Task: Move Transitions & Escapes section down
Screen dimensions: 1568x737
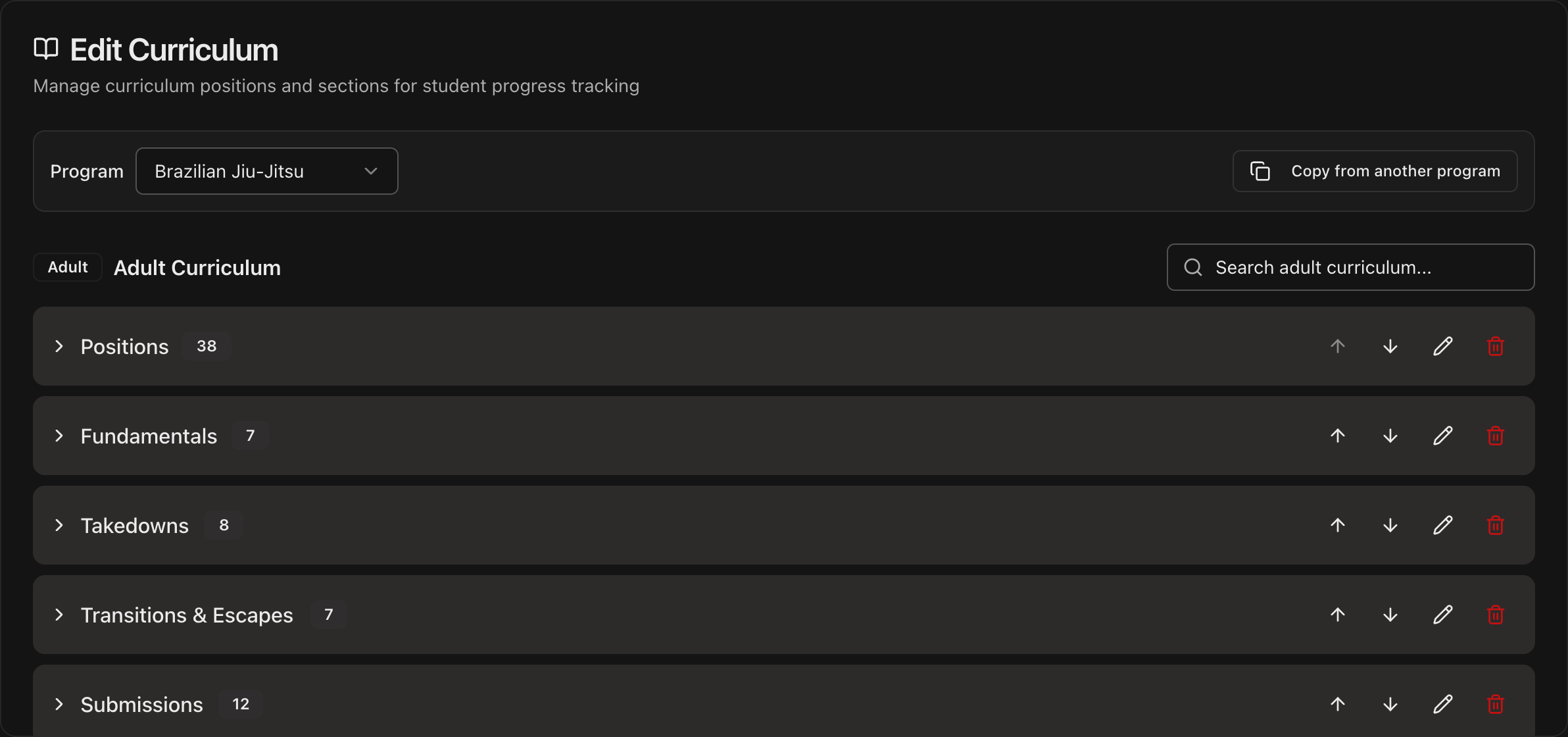Action: pyautogui.click(x=1390, y=615)
